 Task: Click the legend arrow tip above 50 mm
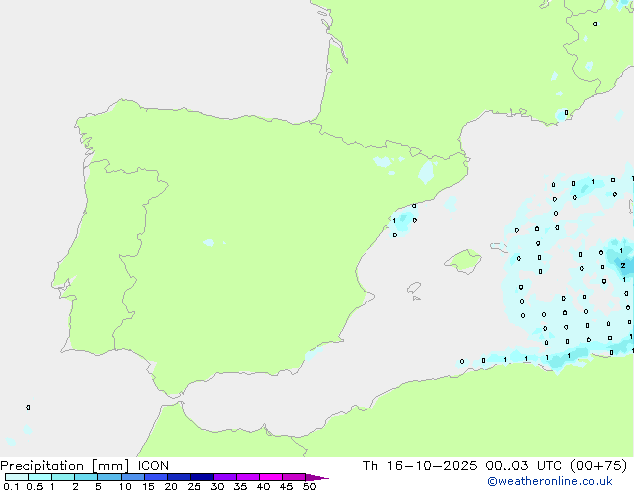(317, 477)
